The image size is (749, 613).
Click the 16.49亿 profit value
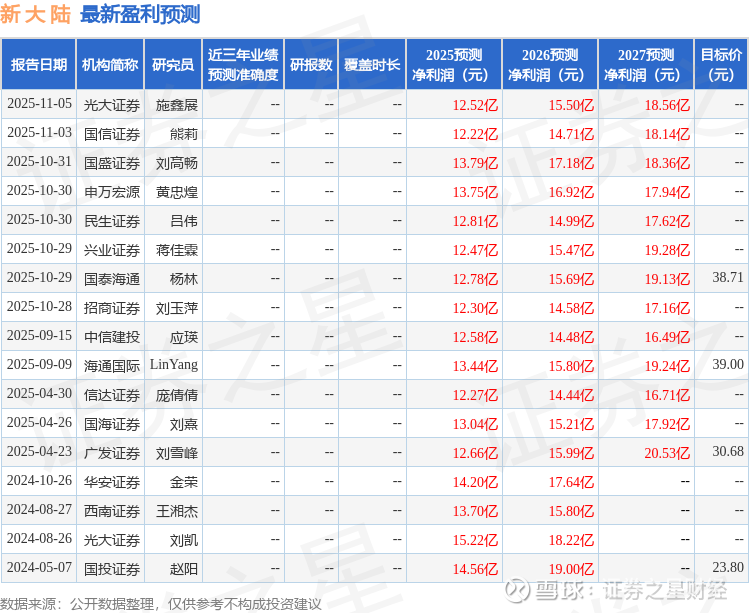(x=667, y=337)
